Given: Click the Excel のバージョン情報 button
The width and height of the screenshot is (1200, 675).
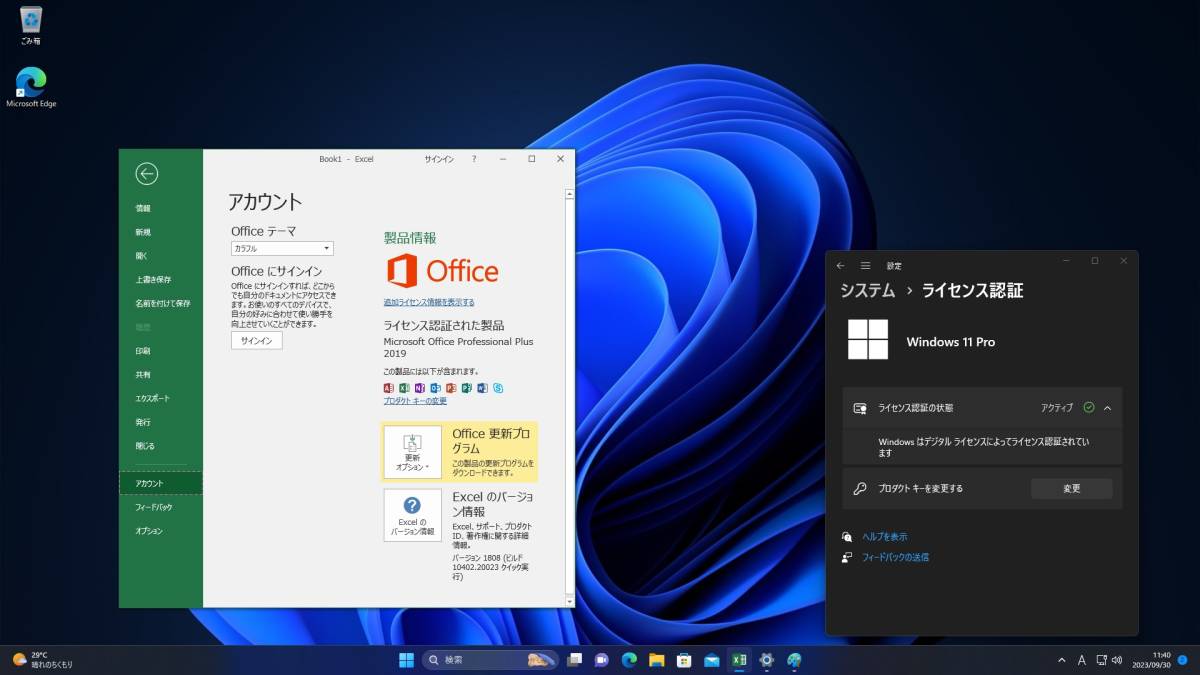Looking at the screenshot, I should pyautogui.click(x=412, y=515).
